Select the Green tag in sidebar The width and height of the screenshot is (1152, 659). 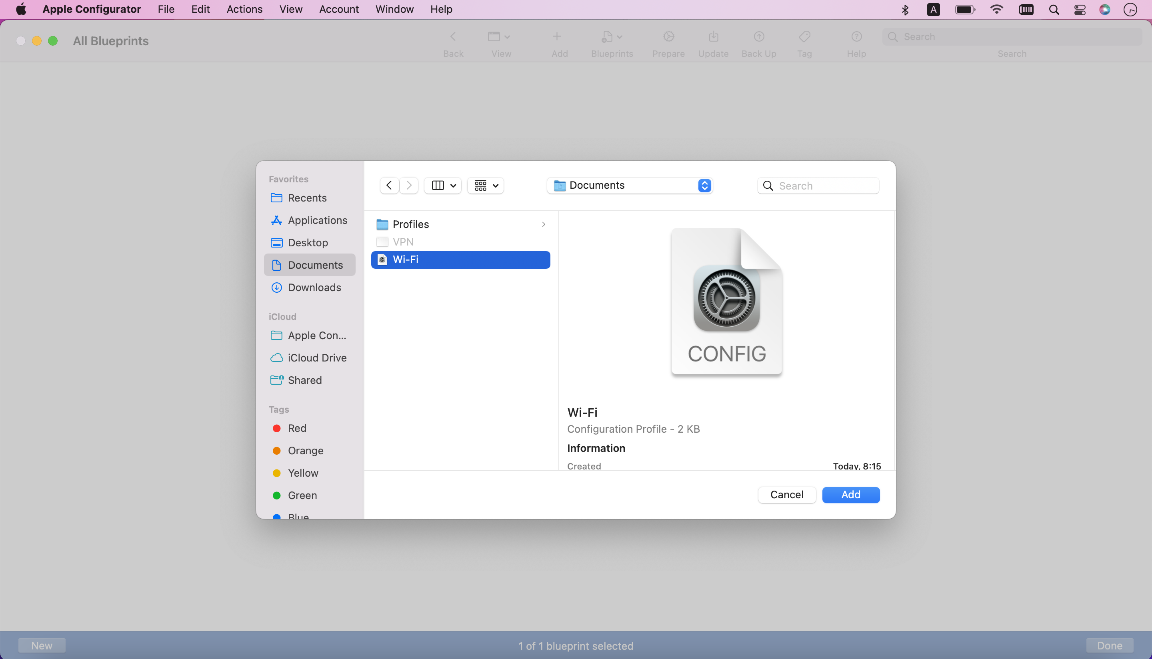point(302,495)
